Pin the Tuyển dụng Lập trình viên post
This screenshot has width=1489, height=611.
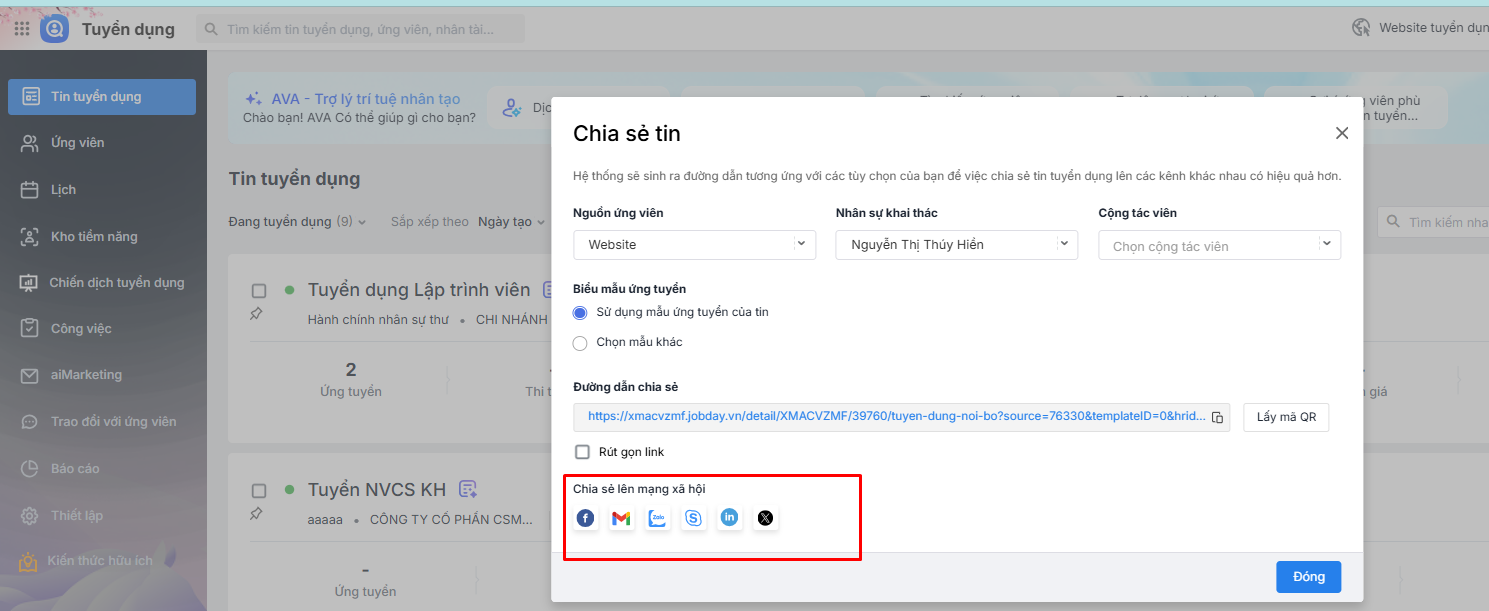click(x=256, y=314)
